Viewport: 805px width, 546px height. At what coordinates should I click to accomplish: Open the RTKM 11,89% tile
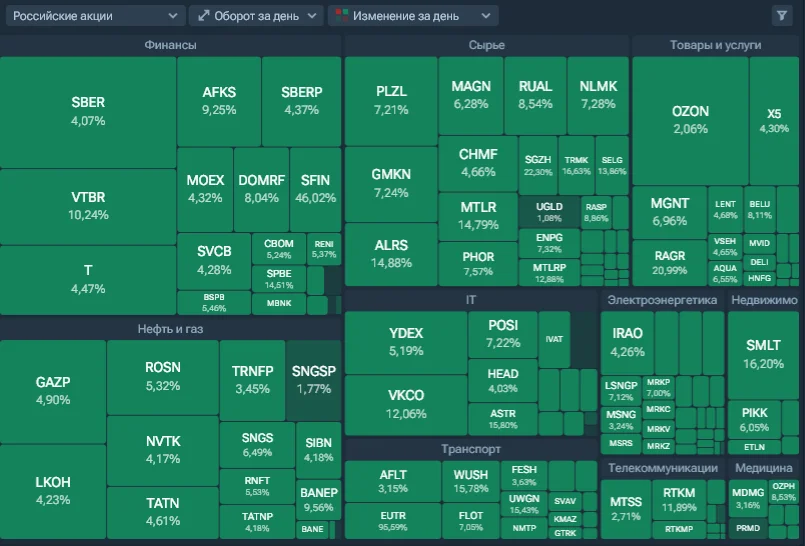point(679,500)
